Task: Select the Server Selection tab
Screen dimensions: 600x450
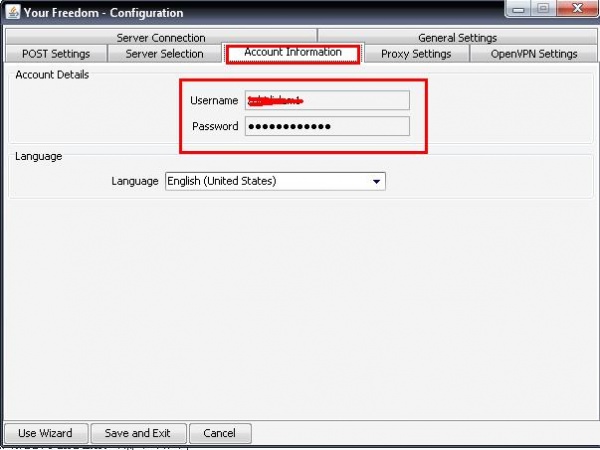Action: 165,54
